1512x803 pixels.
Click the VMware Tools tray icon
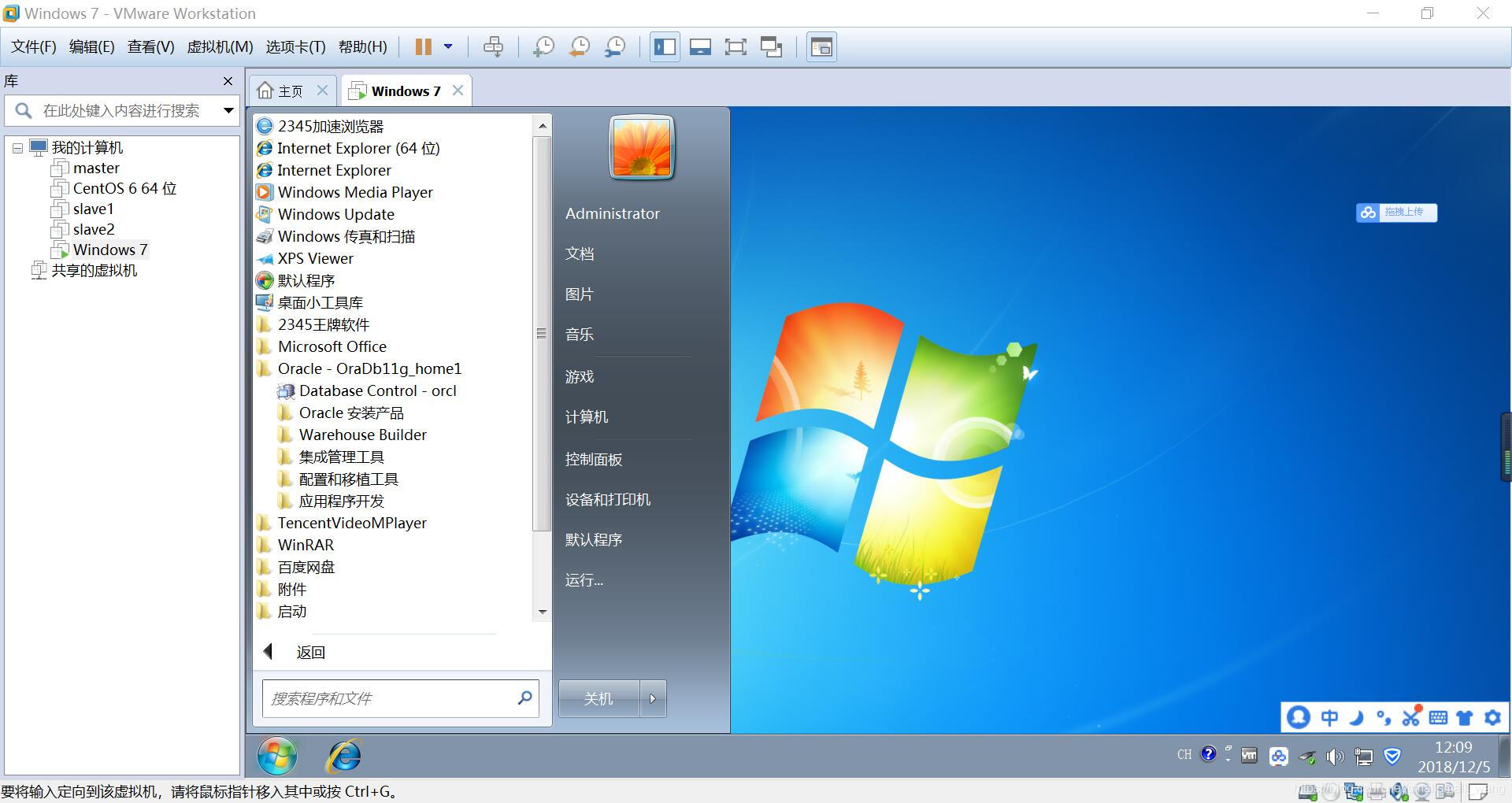pyautogui.click(x=1249, y=756)
